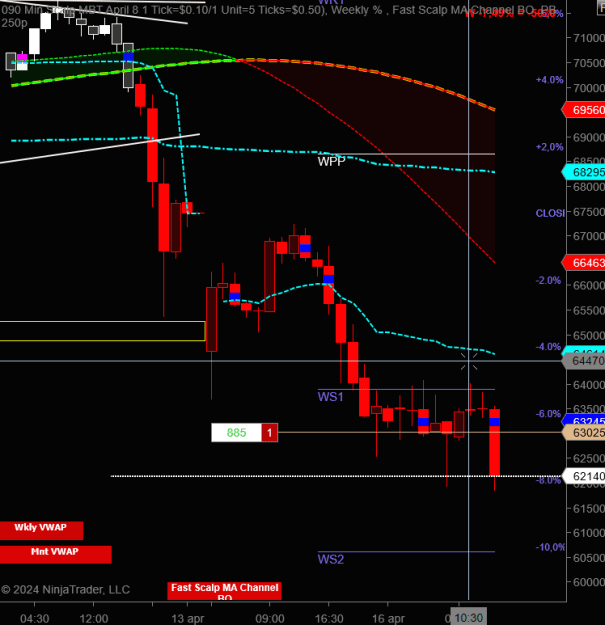
Task: Click the -8.0% weekly percent label
Action: coord(548,480)
